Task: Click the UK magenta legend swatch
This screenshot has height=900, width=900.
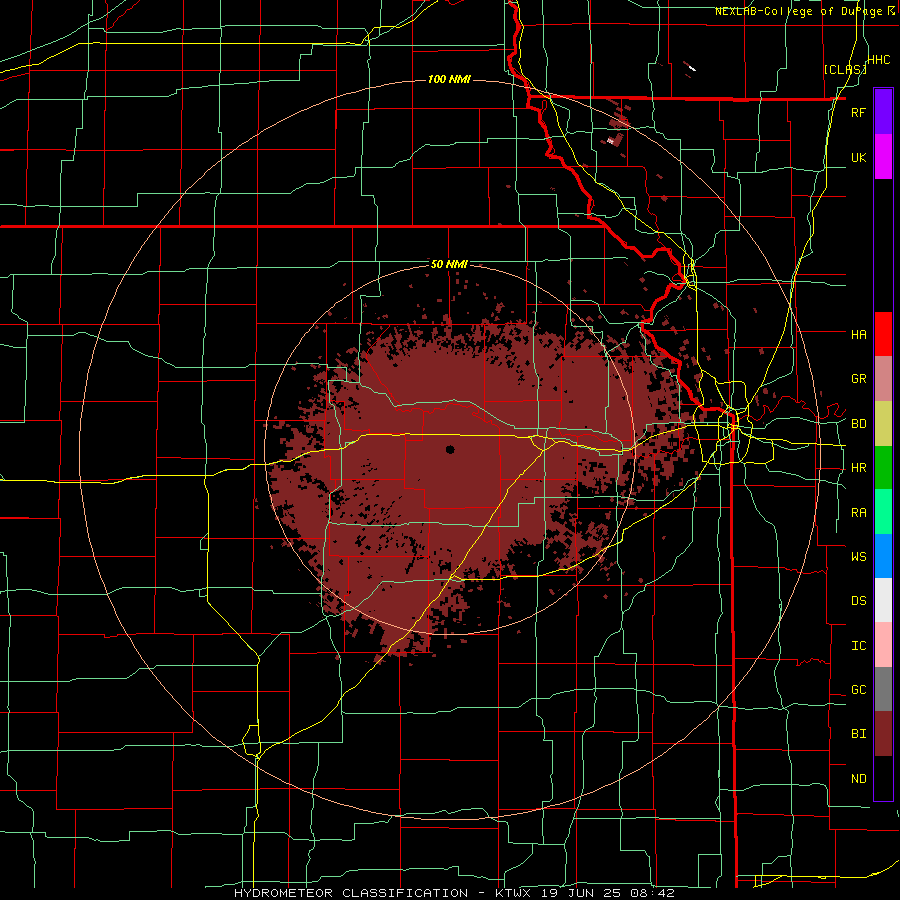Action: click(x=883, y=157)
